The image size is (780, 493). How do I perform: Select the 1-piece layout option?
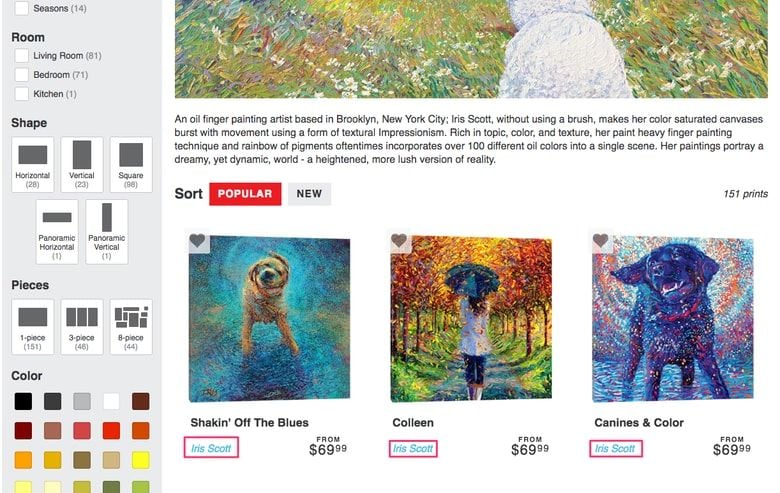[x=32, y=327]
